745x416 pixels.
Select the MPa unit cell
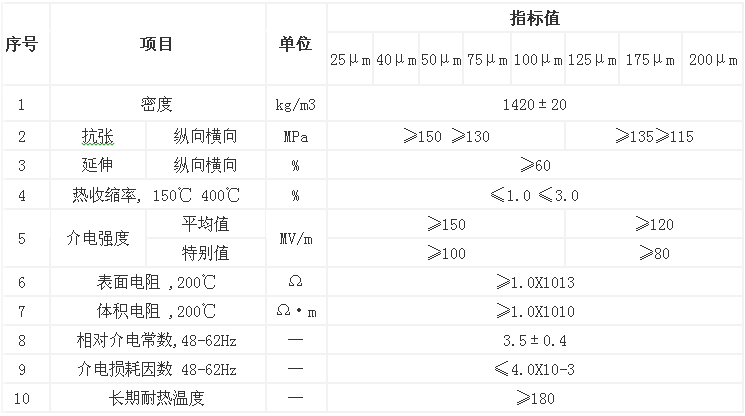click(x=295, y=136)
